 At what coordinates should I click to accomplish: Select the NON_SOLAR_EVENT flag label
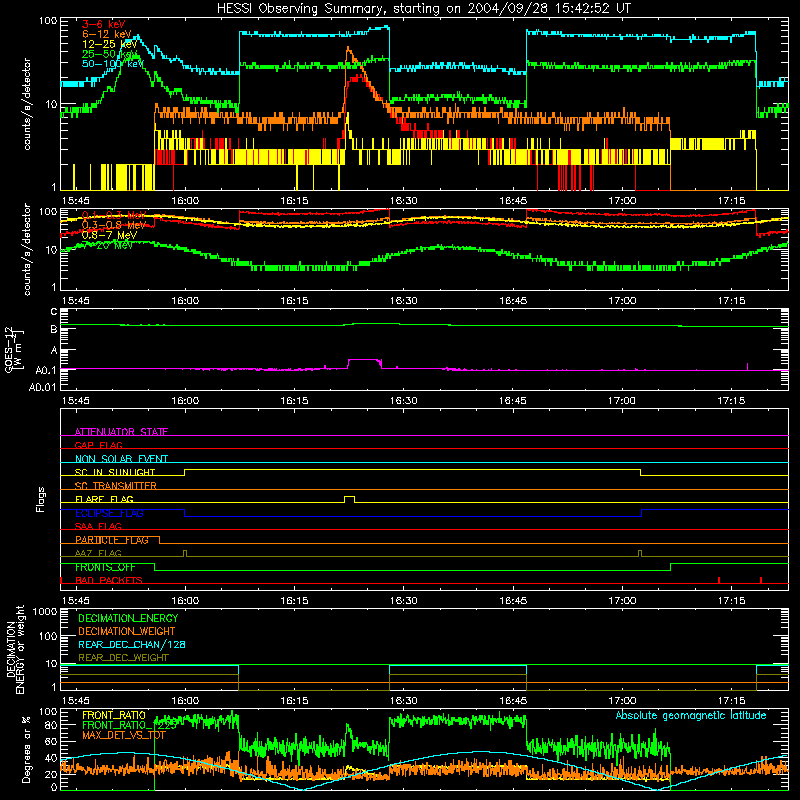click(x=121, y=459)
